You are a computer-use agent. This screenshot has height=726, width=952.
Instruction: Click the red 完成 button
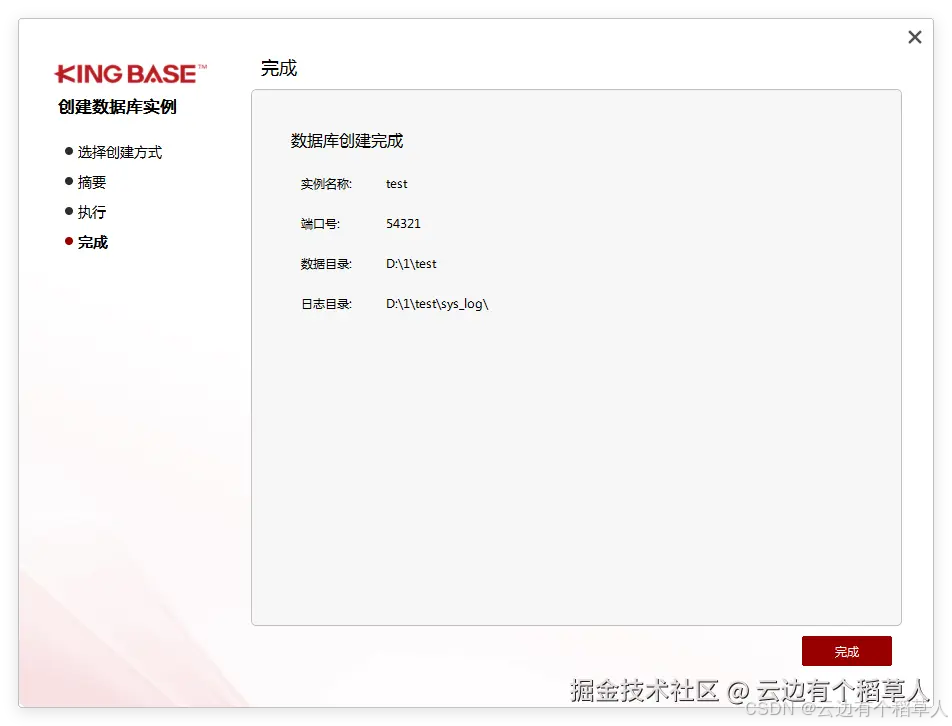tap(846, 651)
